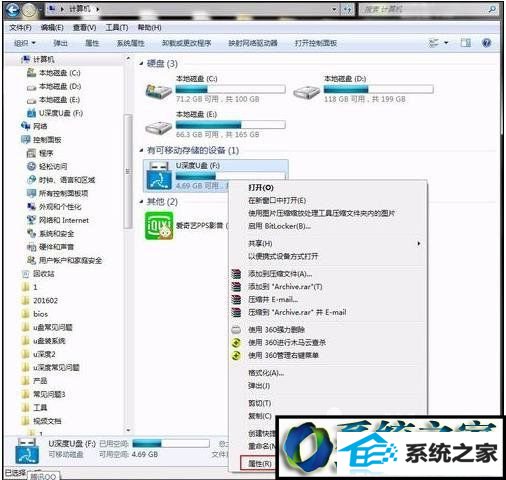This screenshot has height=480, width=506.
Task: Open 属性(R) in the context menu
Action: (259, 464)
